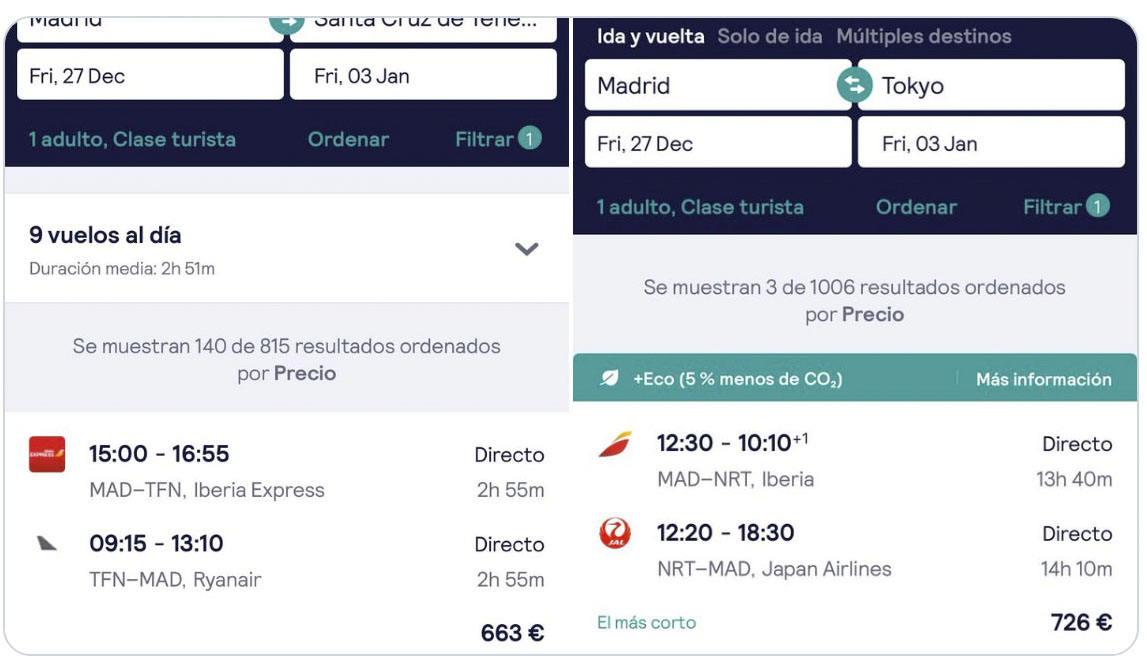Open Ordenar sorting in Tenerife search
The image size is (1147, 672).
click(348, 139)
